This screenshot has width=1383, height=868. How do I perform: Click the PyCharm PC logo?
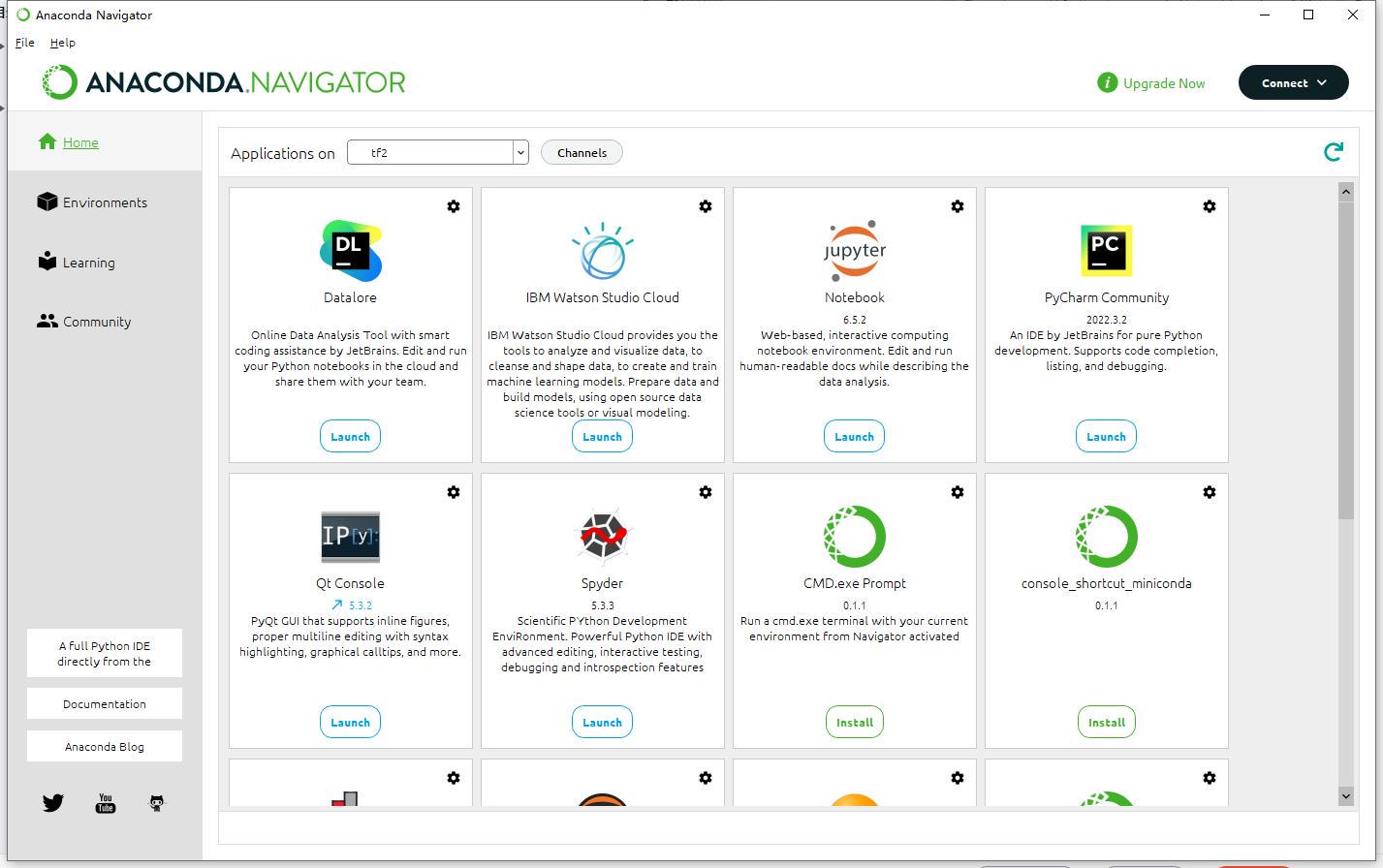(x=1107, y=251)
